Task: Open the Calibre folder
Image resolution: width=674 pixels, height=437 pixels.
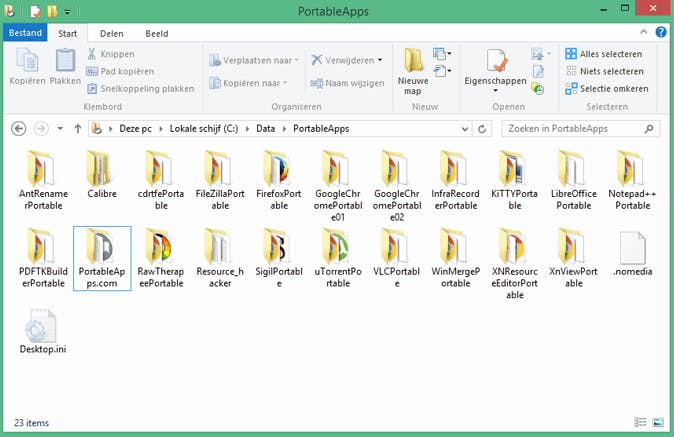Action: click(x=102, y=175)
